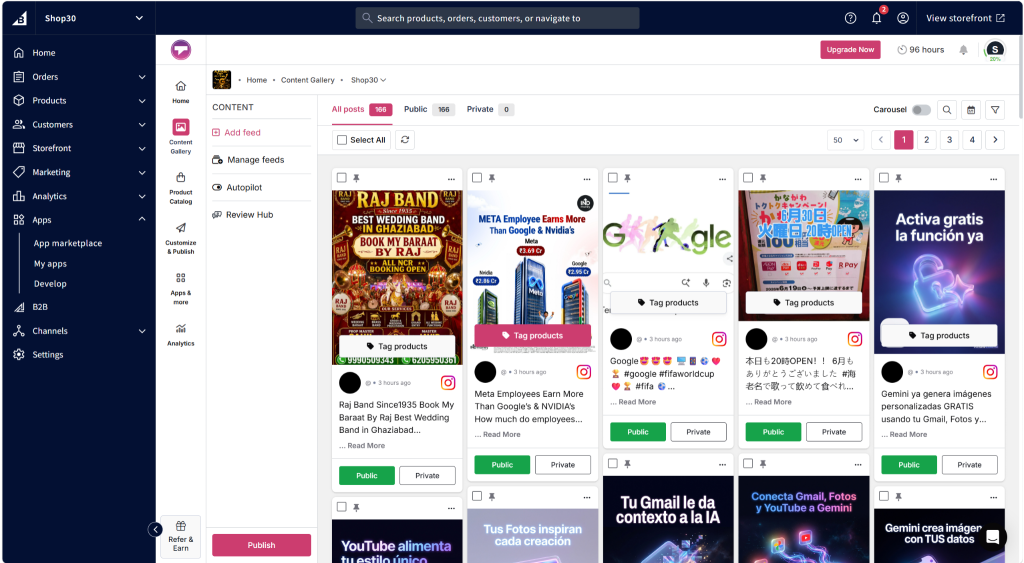Switch to the All posts tab
1024x563 pixels.
tap(361, 110)
